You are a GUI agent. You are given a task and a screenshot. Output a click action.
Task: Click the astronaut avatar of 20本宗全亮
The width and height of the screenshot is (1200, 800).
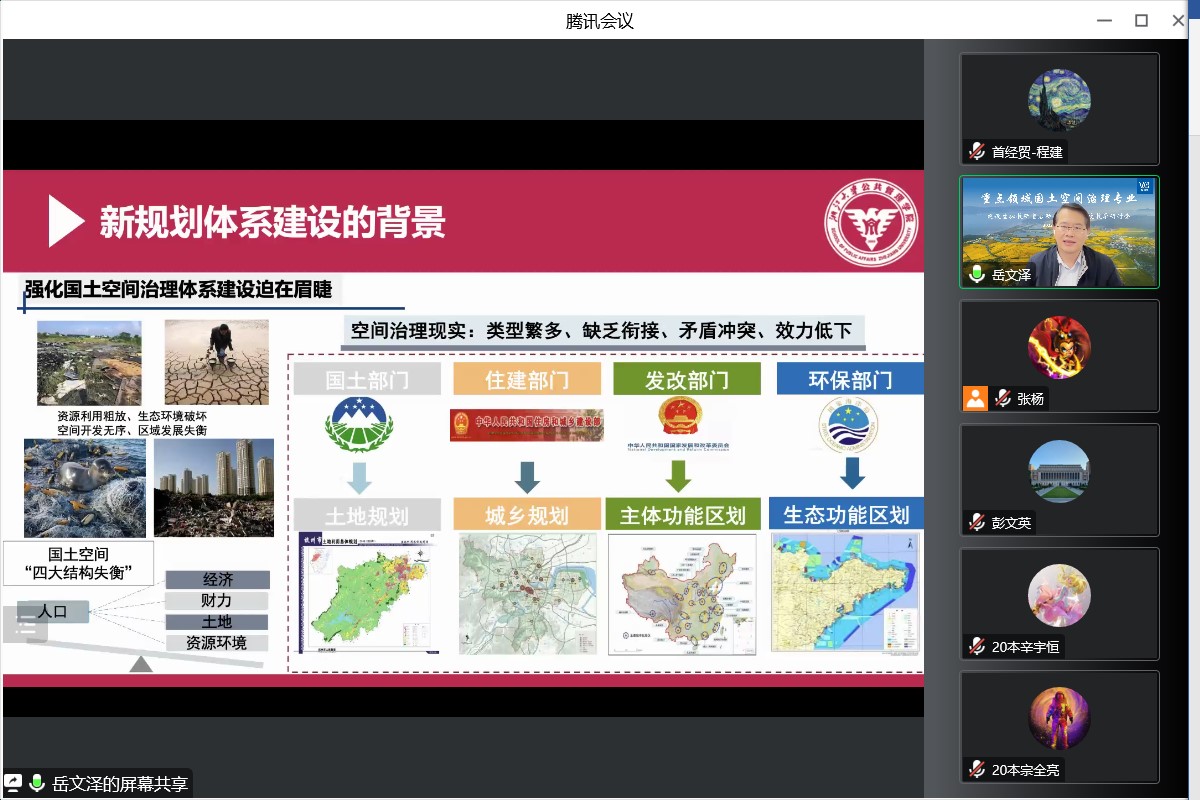[x=1059, y=718]
